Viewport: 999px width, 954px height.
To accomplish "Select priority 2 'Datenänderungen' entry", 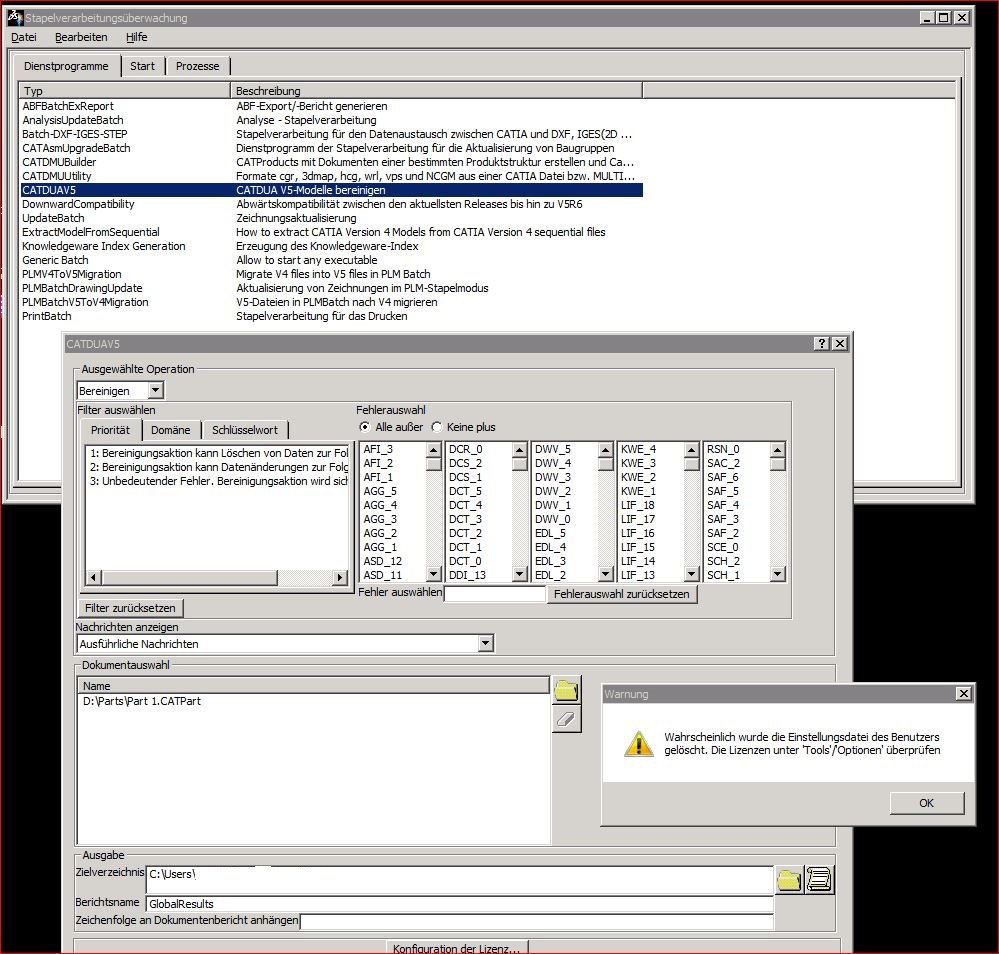I will (218, 467).
